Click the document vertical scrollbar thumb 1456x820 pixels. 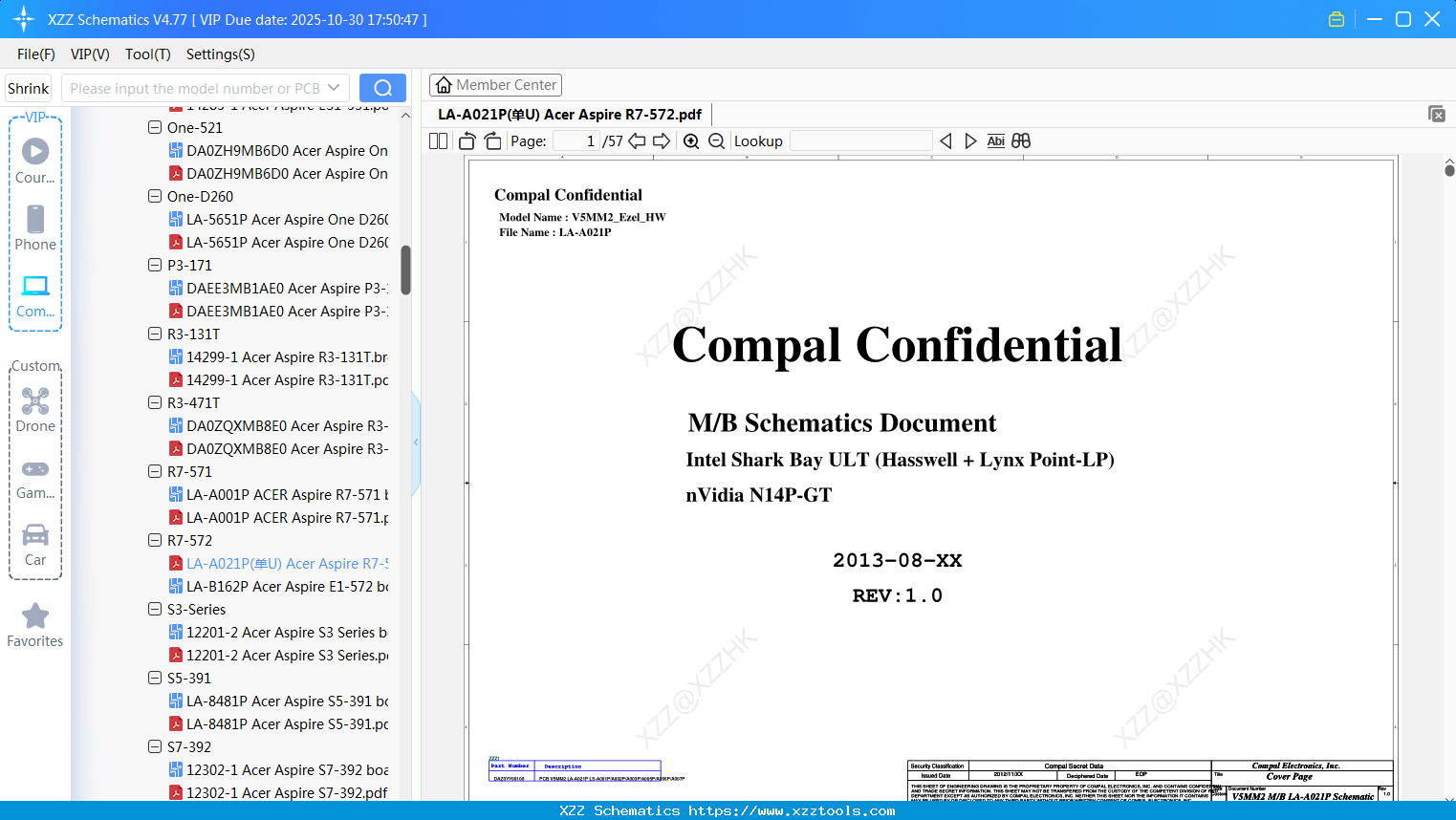(x=1449, y=169)
